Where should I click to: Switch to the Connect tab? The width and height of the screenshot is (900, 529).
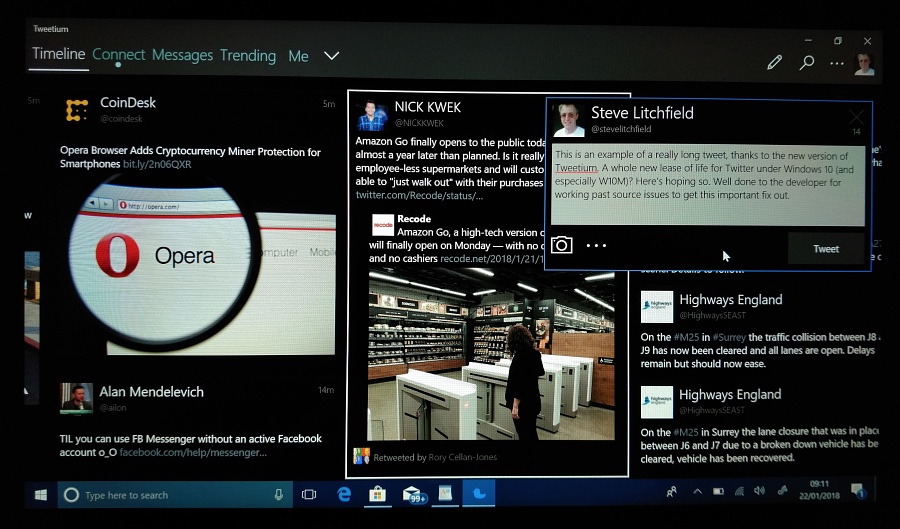pyautogui.click(x=119, y=55)
